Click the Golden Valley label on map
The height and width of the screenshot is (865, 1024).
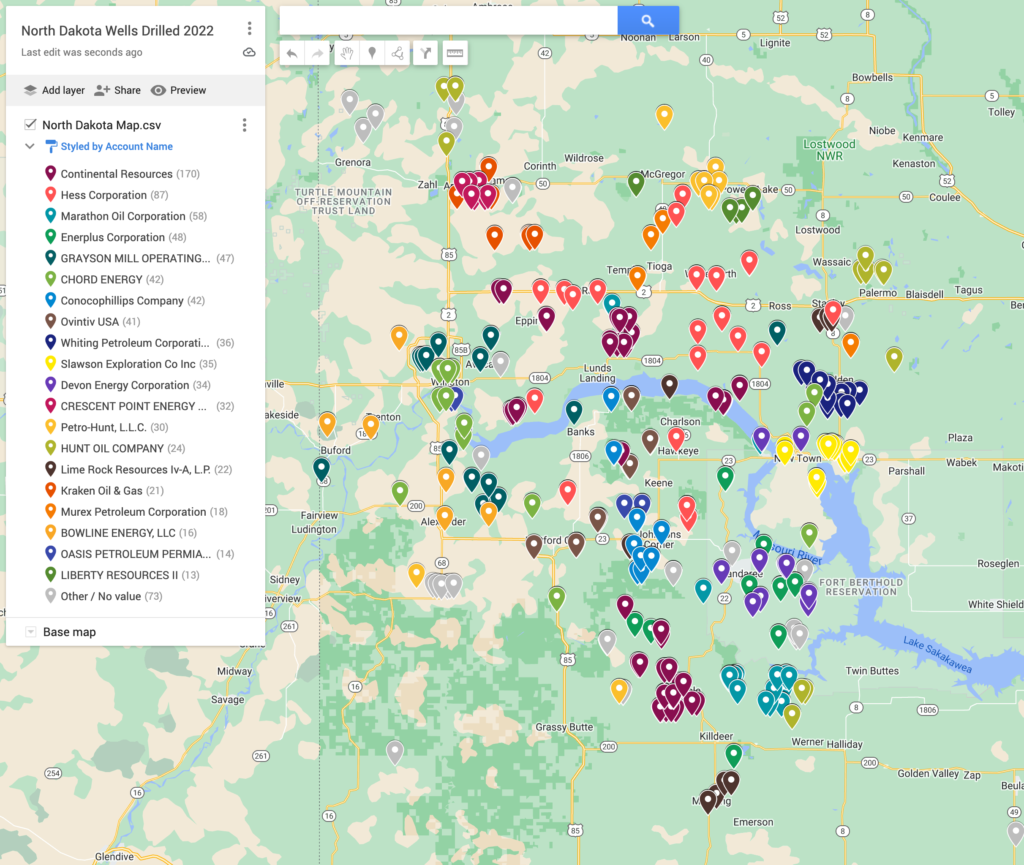[x=928, y=774]
